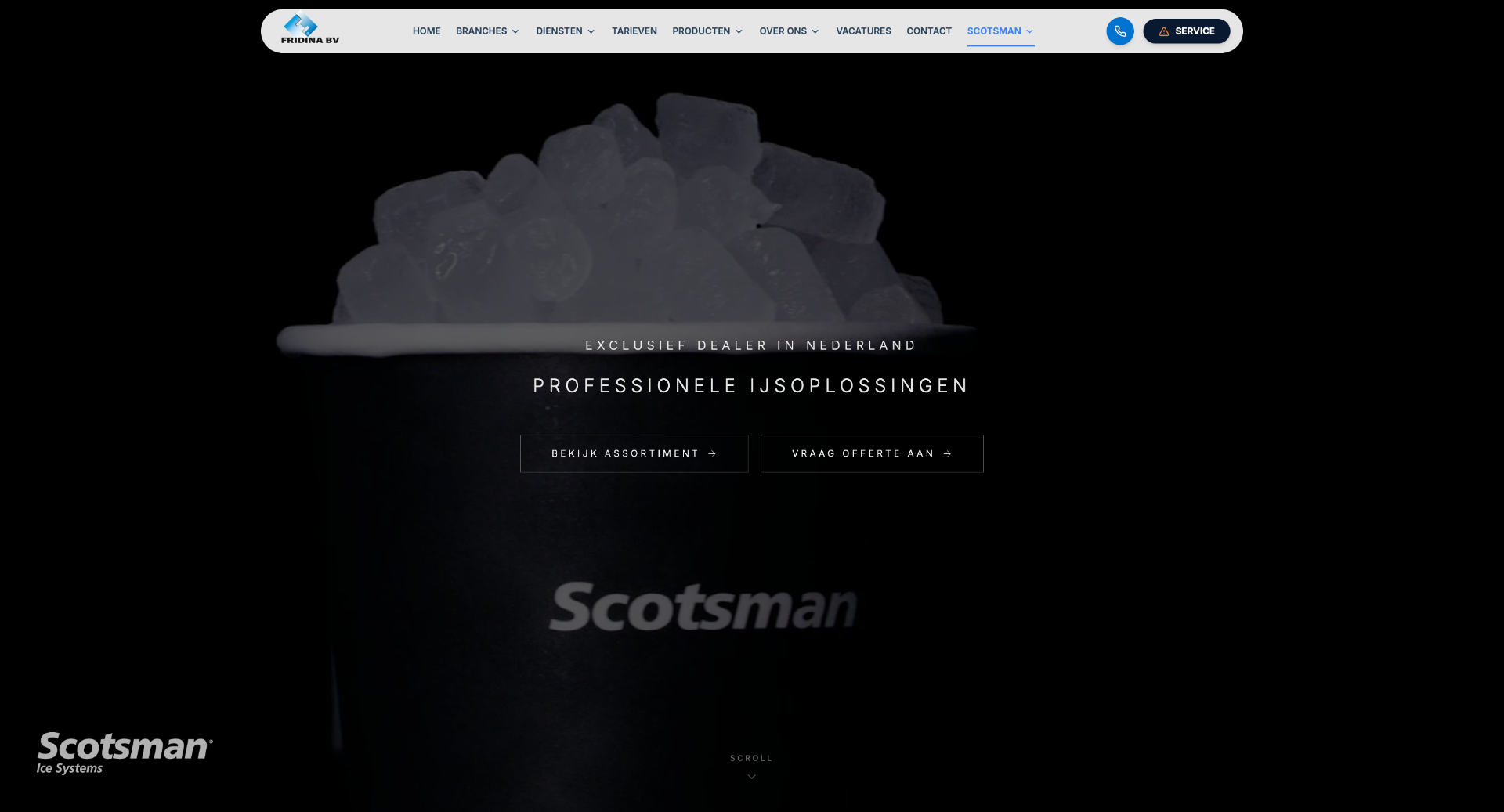Expand the Scotsman dropdown menu
Image resolution: width=1504 pixels, height=812 pixels.
(x=1000, y=31)
